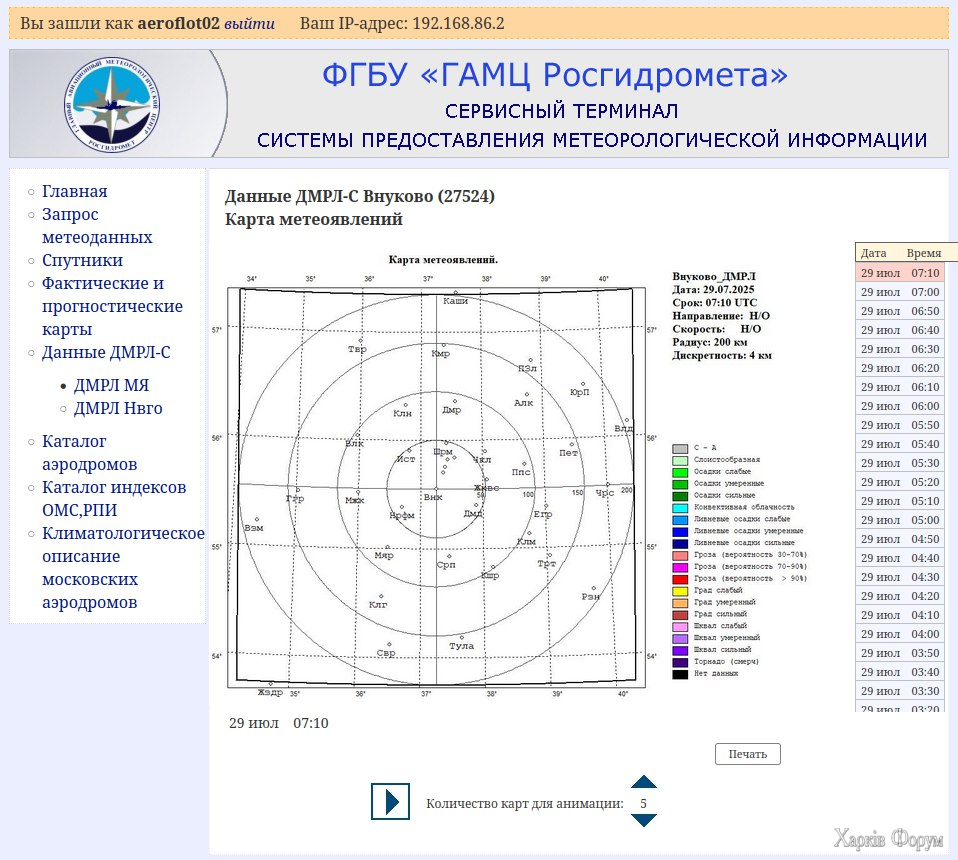
Task: Select the 29 июл 05:40 map entry
Action: tap(900, 444)
